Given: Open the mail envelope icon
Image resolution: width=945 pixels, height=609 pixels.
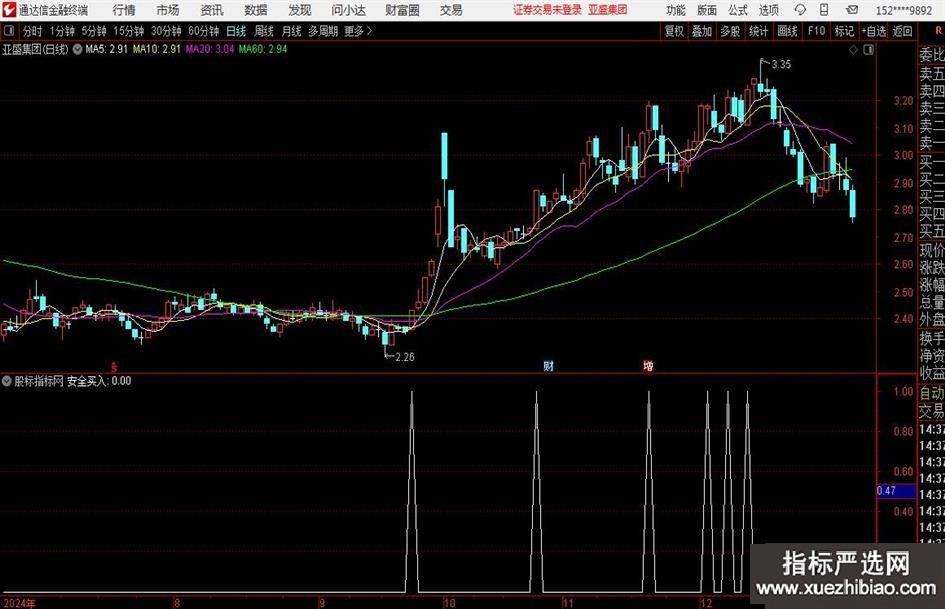Looking at the screenshot, I should pyautogui.click(x=852, y=10).
